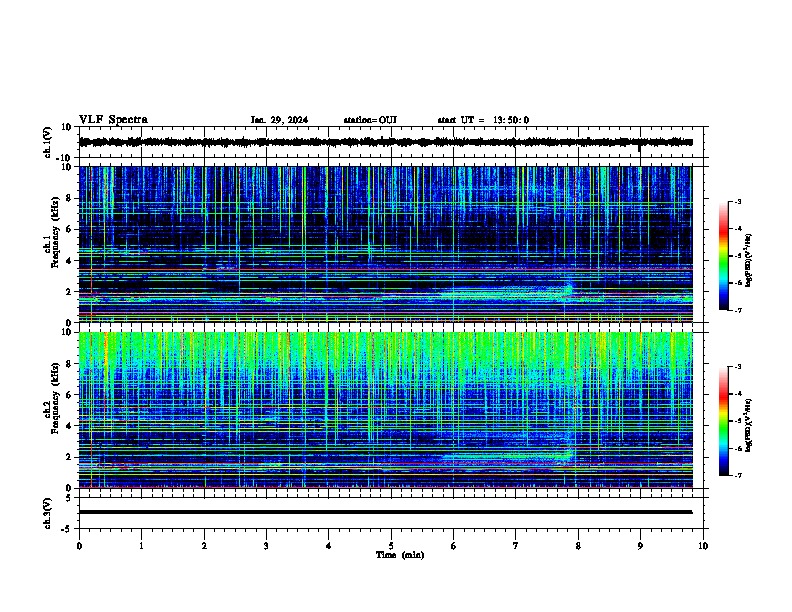
Task: Click the "3" tick on the time axis
Action: (x=266, y=546)
